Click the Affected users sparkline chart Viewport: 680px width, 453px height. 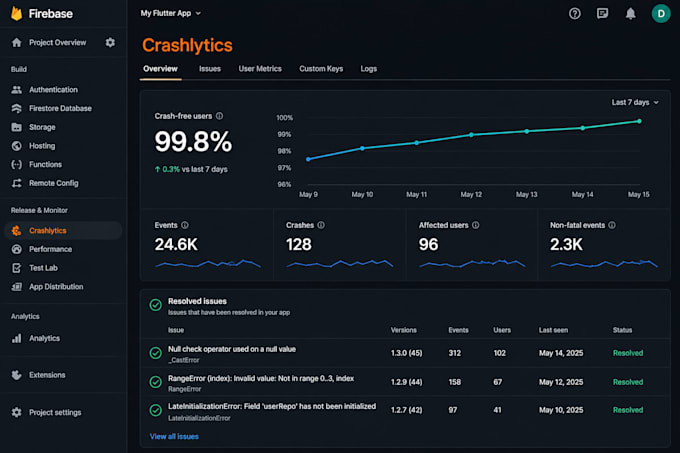pos(472,264)
